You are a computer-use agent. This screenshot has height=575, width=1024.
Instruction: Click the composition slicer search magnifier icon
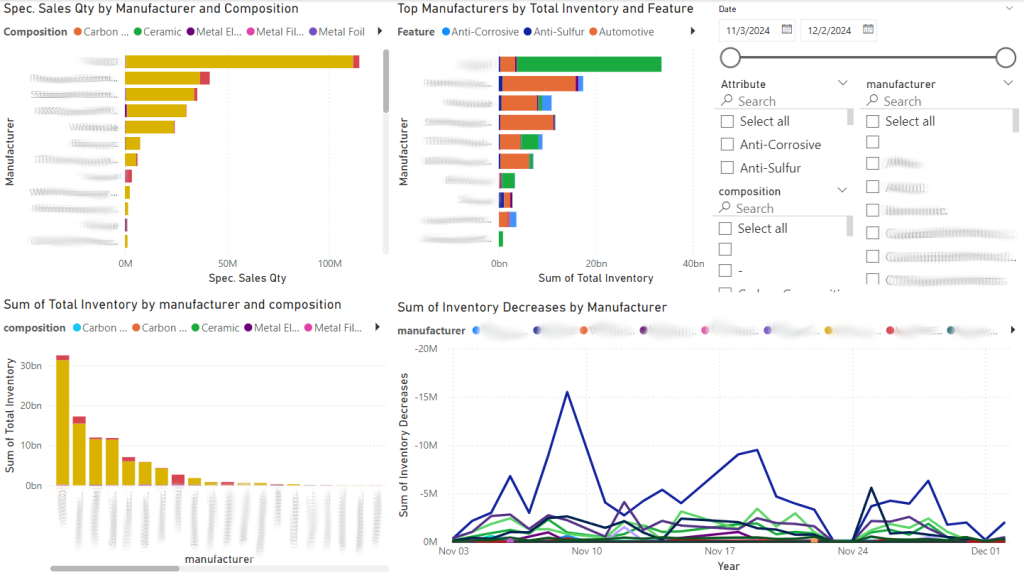[x=725, y=208]
